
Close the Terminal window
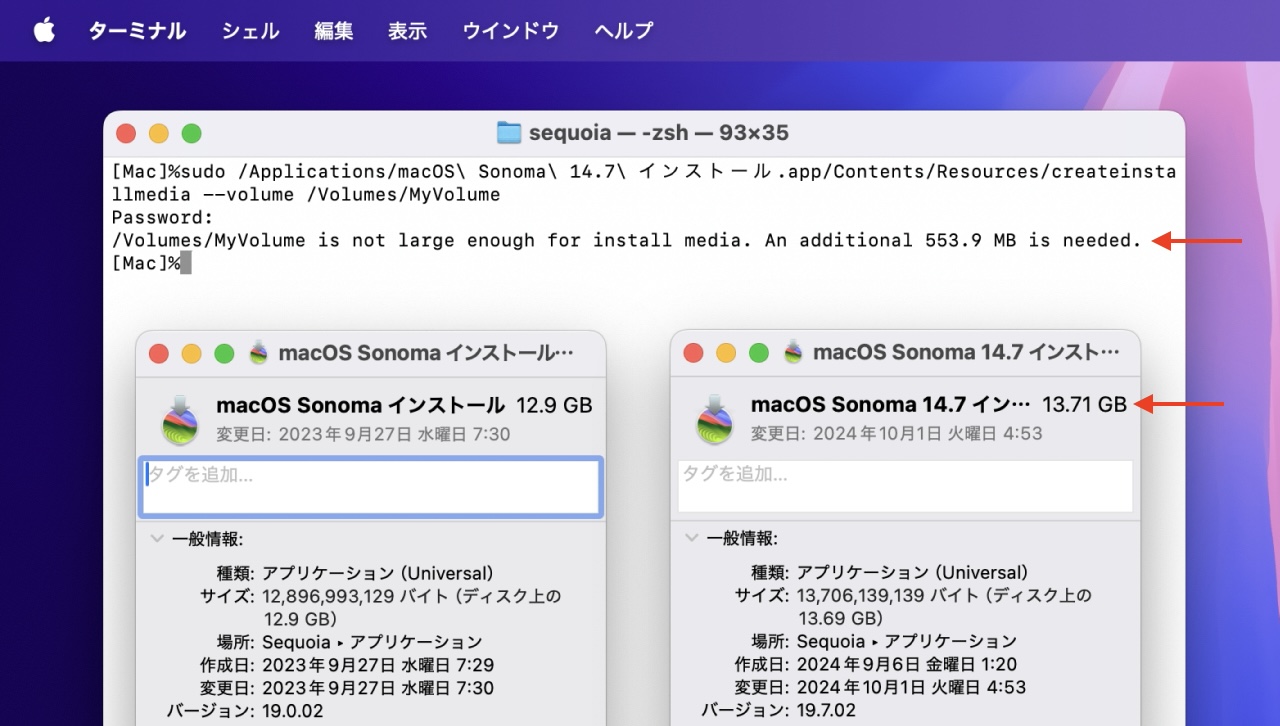(126, 133)
